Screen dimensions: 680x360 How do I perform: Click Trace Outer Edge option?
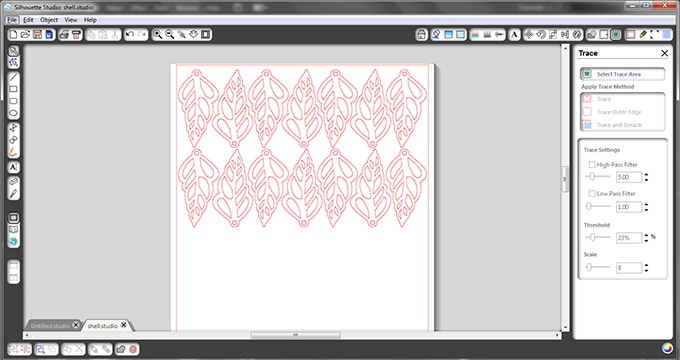[x=611, y=112]
